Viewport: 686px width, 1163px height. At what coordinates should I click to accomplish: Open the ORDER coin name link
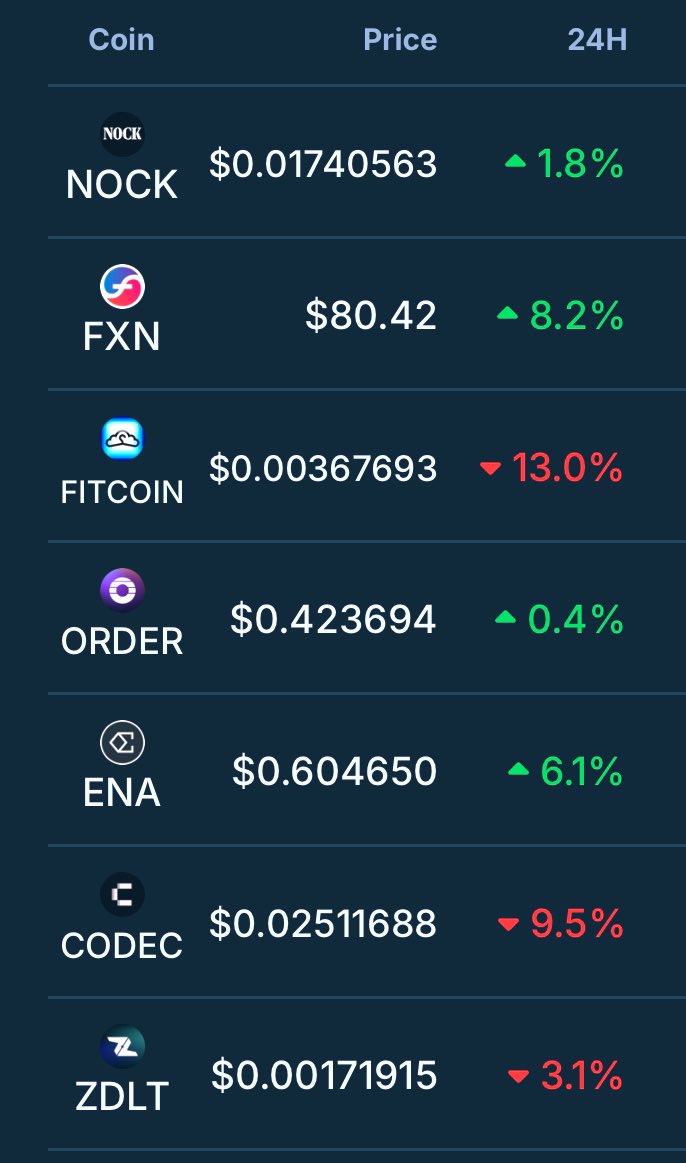coord(122,641)
